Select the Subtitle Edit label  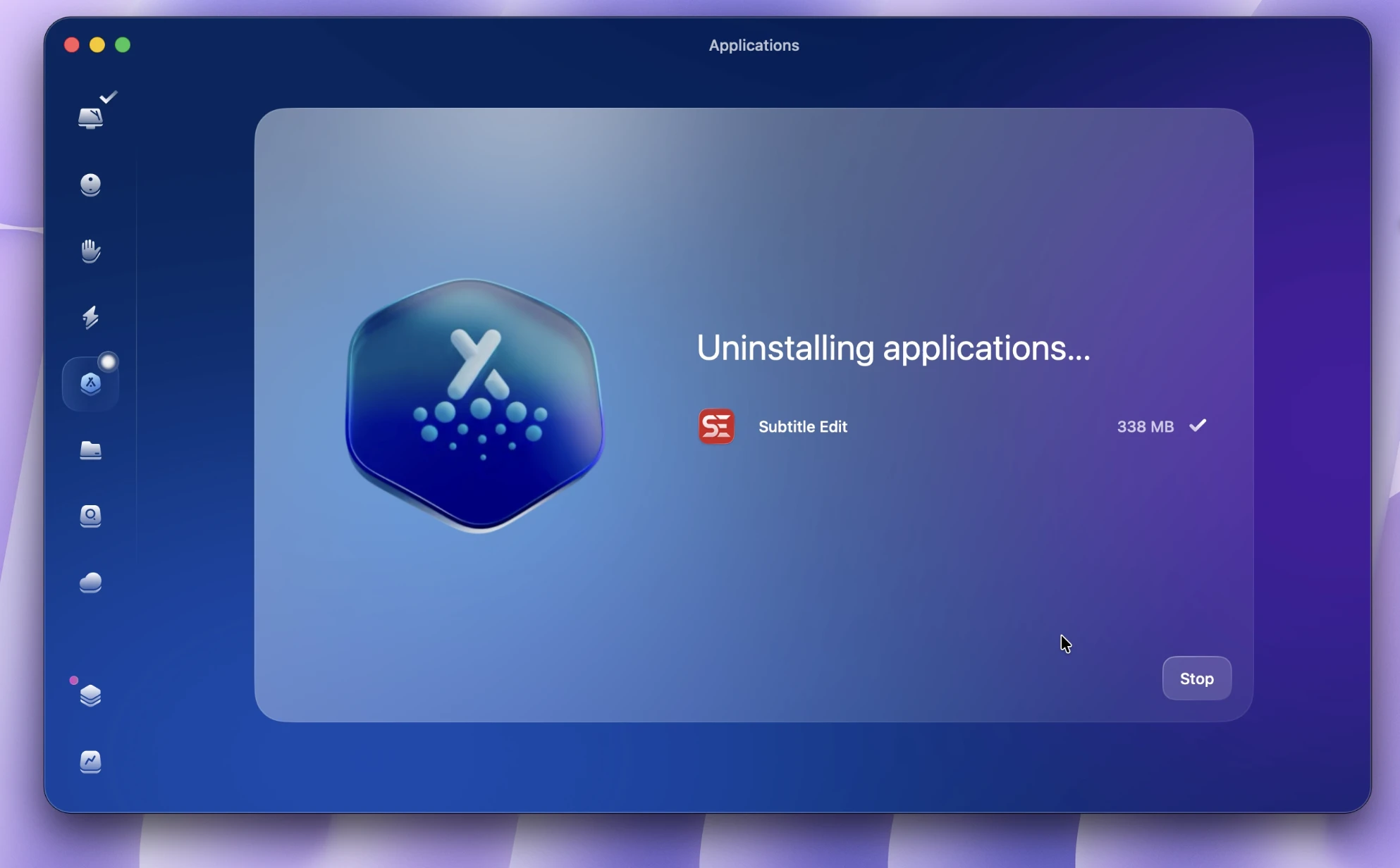click(803, 426)
